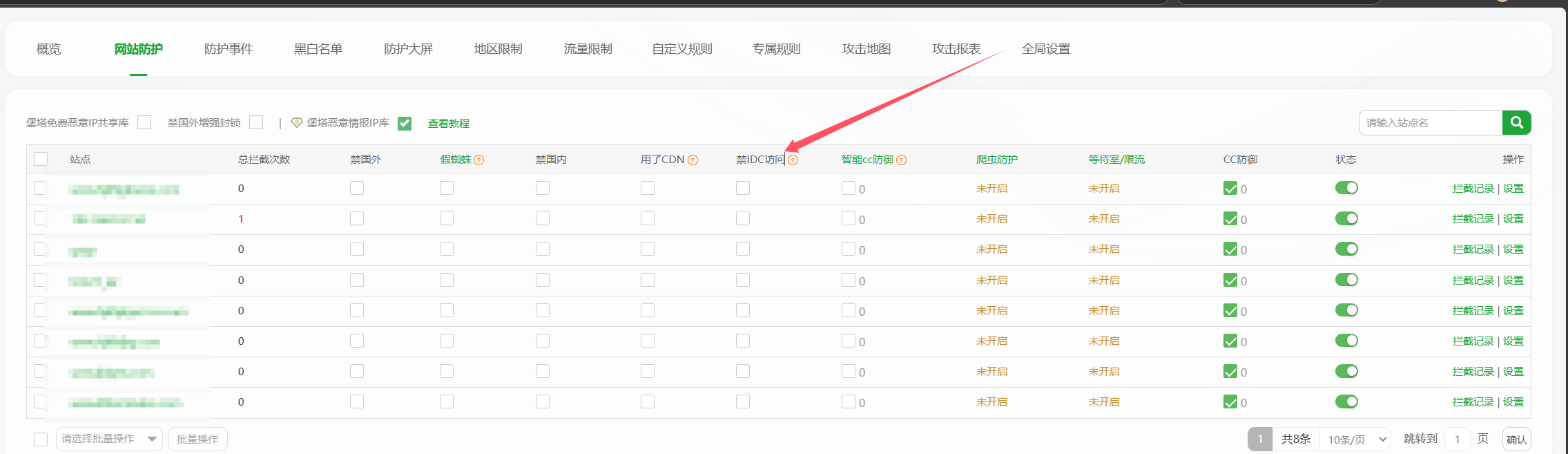The image size is (1568, 454).
Task: Open 拦截记录 for the first site
Action: click(x=1473, y=189)
